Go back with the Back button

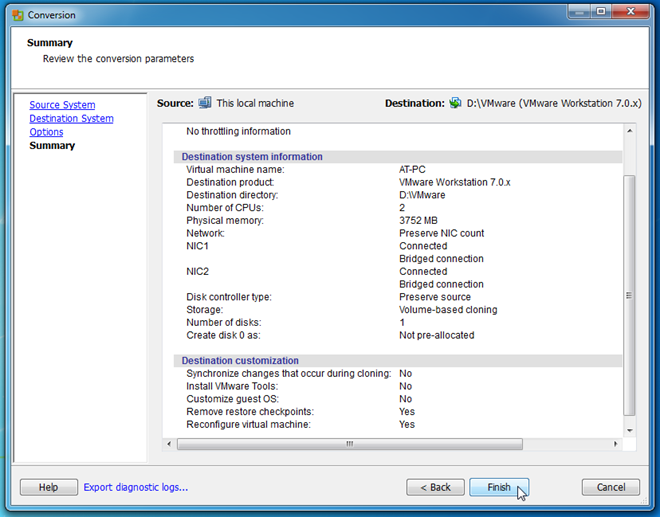tap(435, 487)
